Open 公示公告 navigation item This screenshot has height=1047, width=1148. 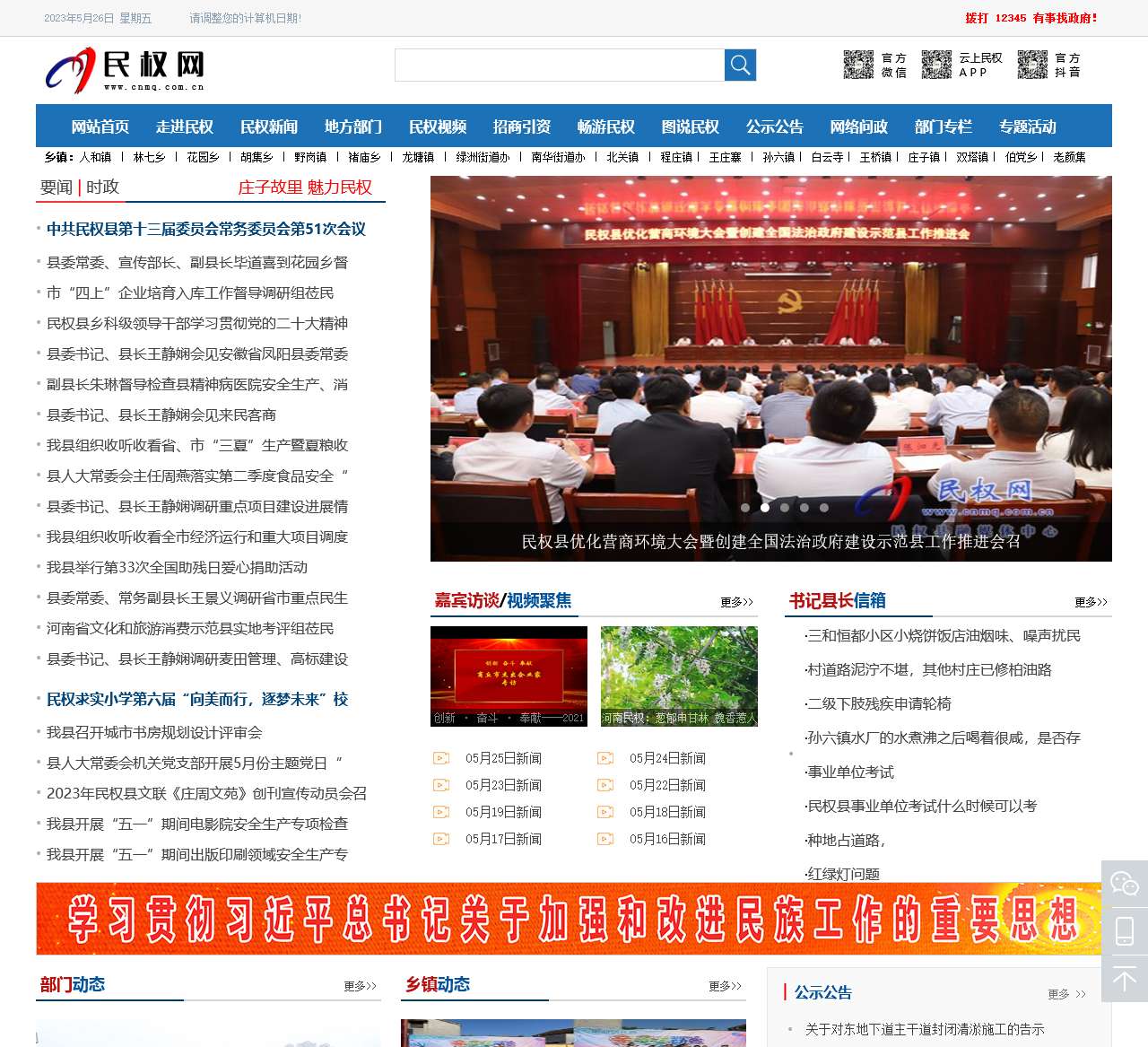pyautogui.click(x=775, y=127)
